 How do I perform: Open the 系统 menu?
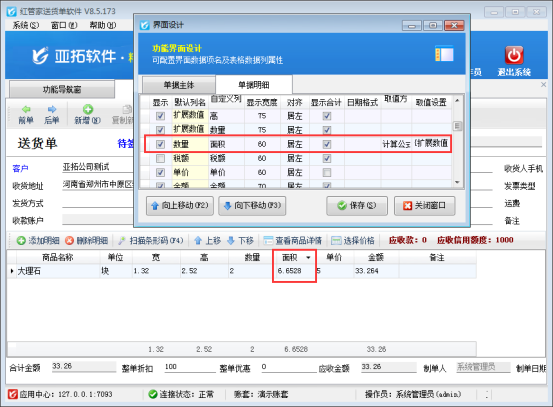(26, 25)
